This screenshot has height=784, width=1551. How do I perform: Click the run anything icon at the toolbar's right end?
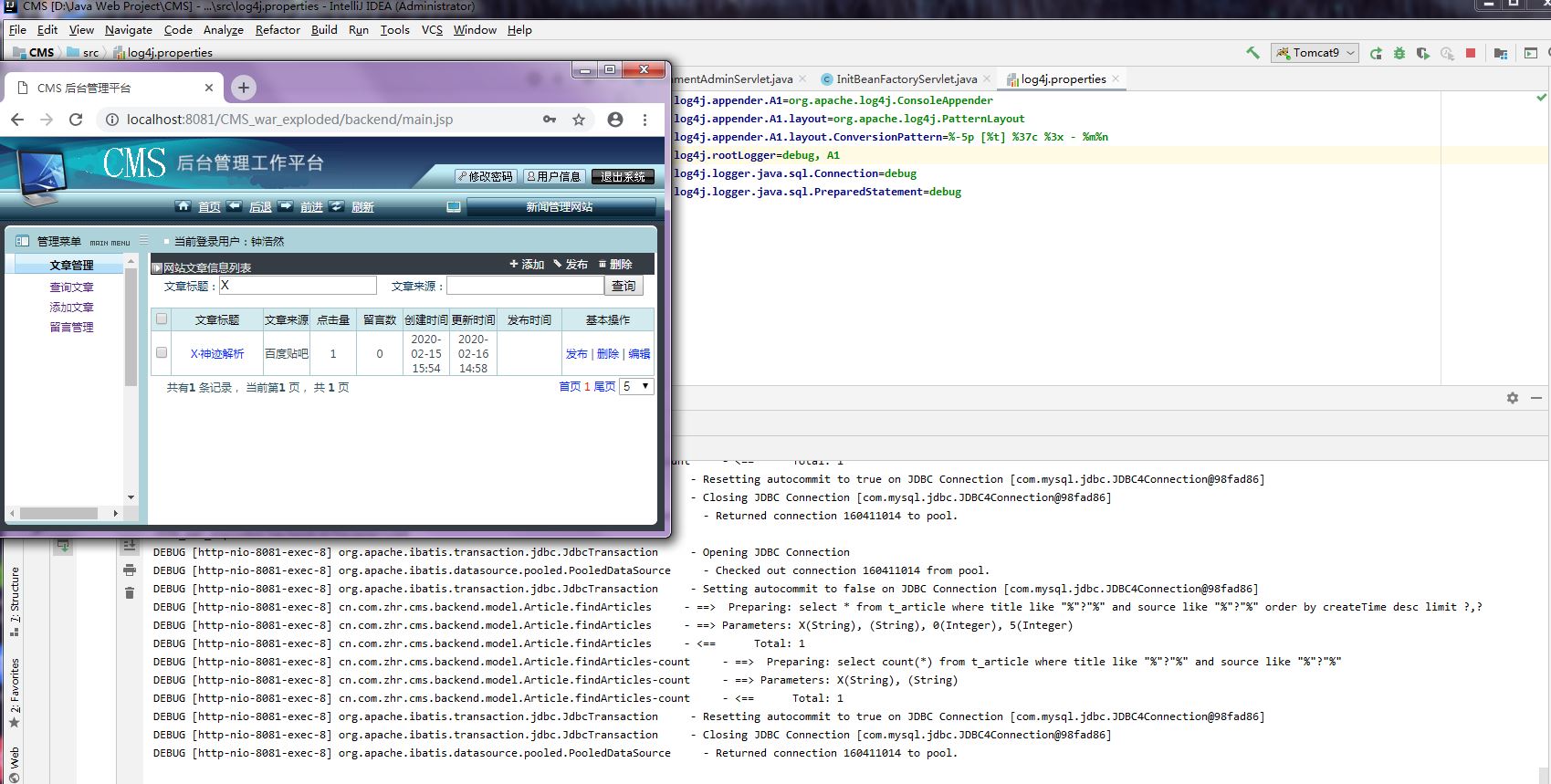click(x=1531, y=53)
